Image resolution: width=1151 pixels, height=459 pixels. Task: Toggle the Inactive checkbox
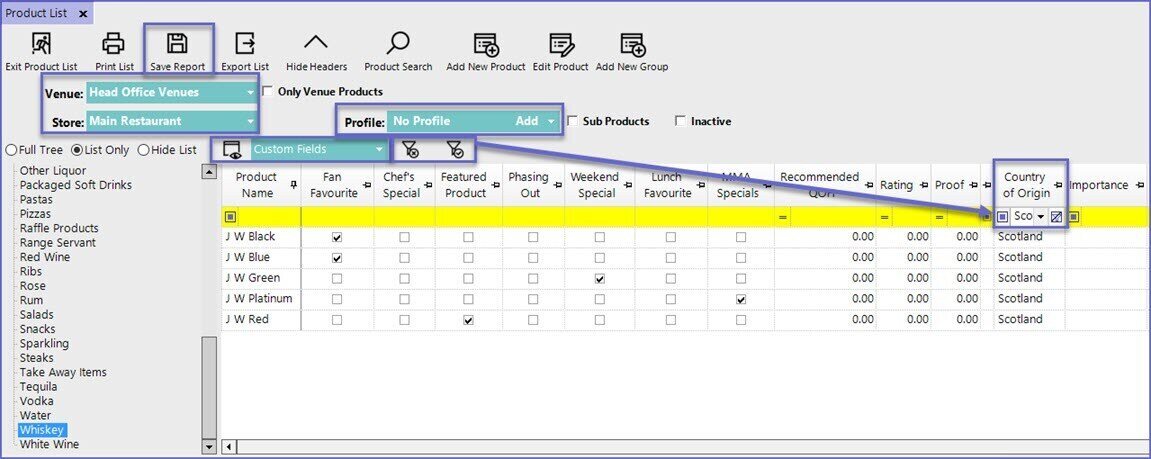[x=681, y=121]
